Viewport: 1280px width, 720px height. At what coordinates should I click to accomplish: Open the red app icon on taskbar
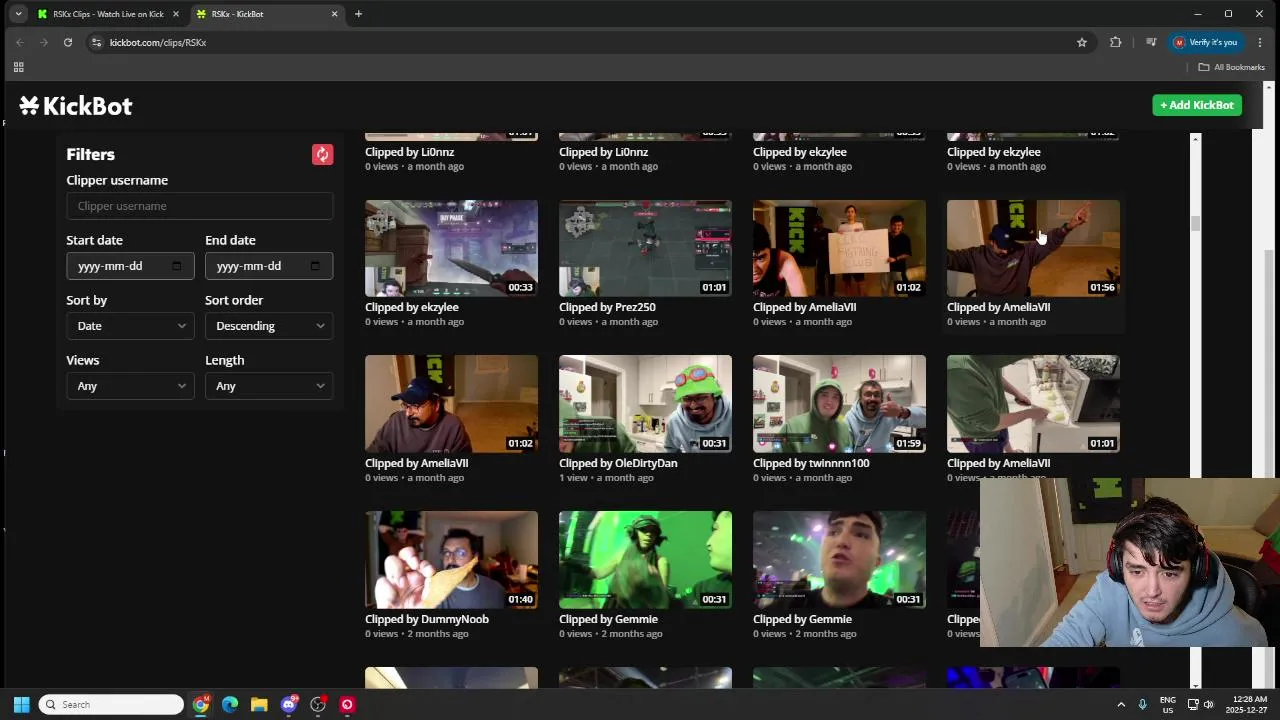click(x=347, y=704)
